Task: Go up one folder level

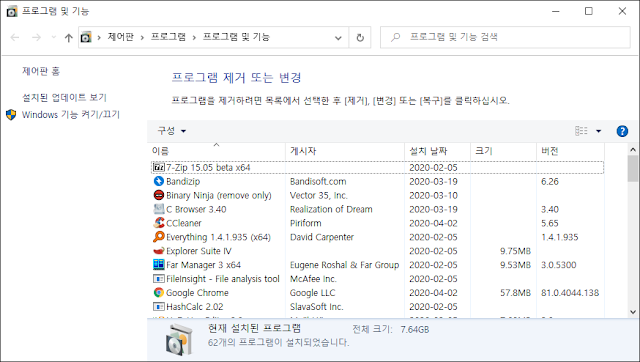Action: (69, 38)
